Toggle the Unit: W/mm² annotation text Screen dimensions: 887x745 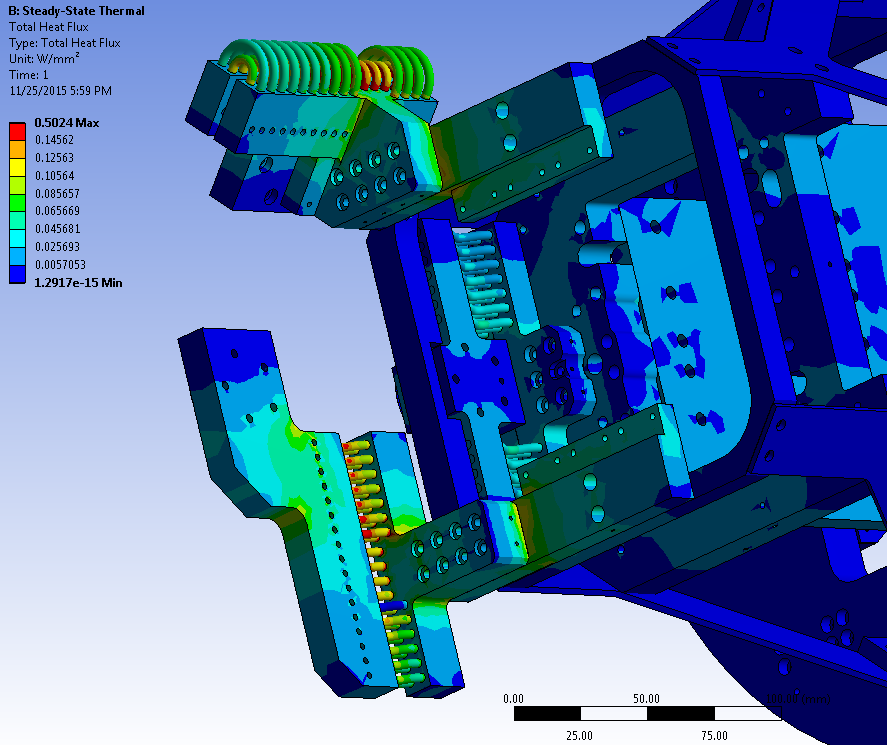click(42, 57)
